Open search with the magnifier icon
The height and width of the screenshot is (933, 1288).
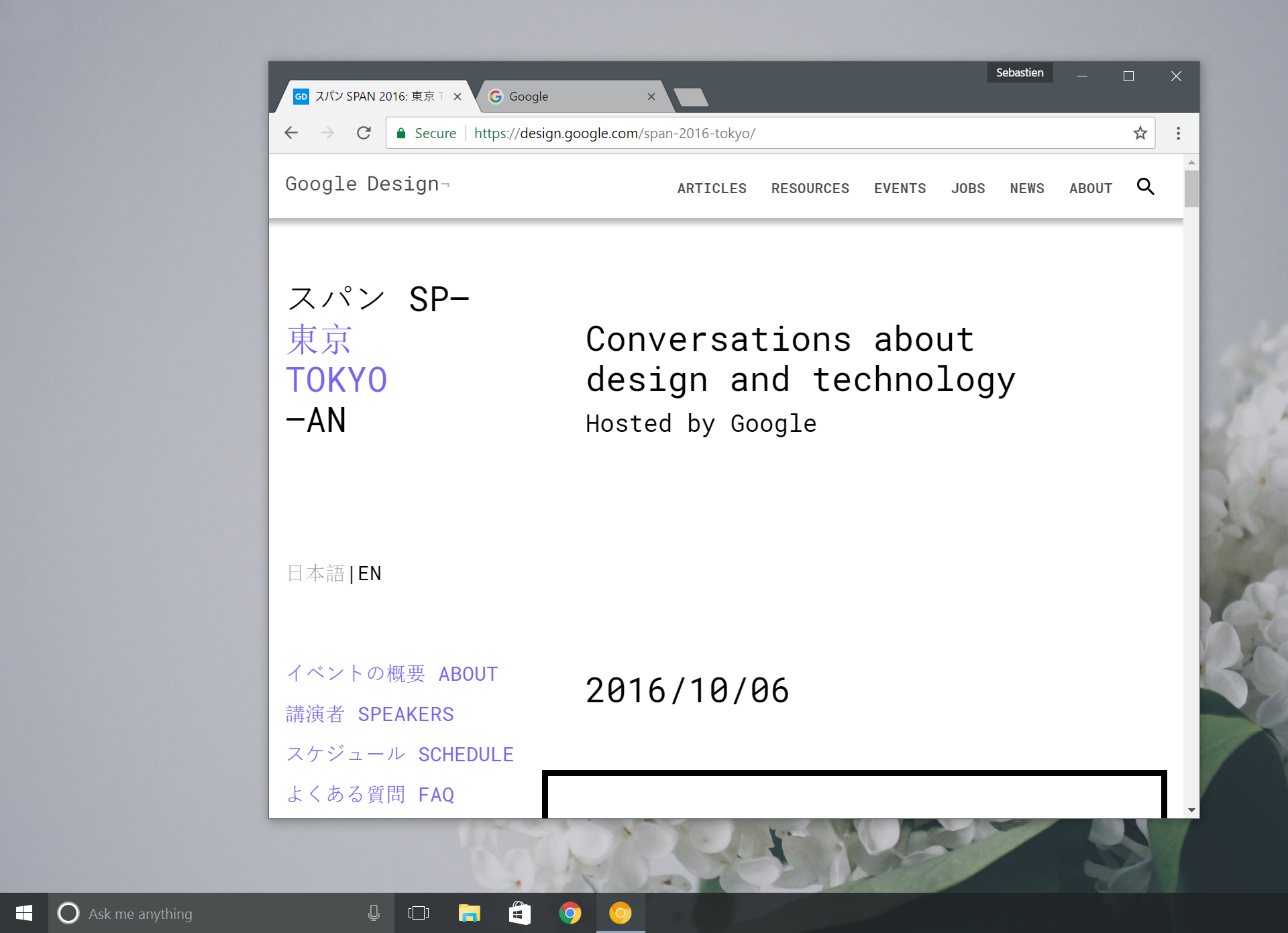pos(1146,186)
